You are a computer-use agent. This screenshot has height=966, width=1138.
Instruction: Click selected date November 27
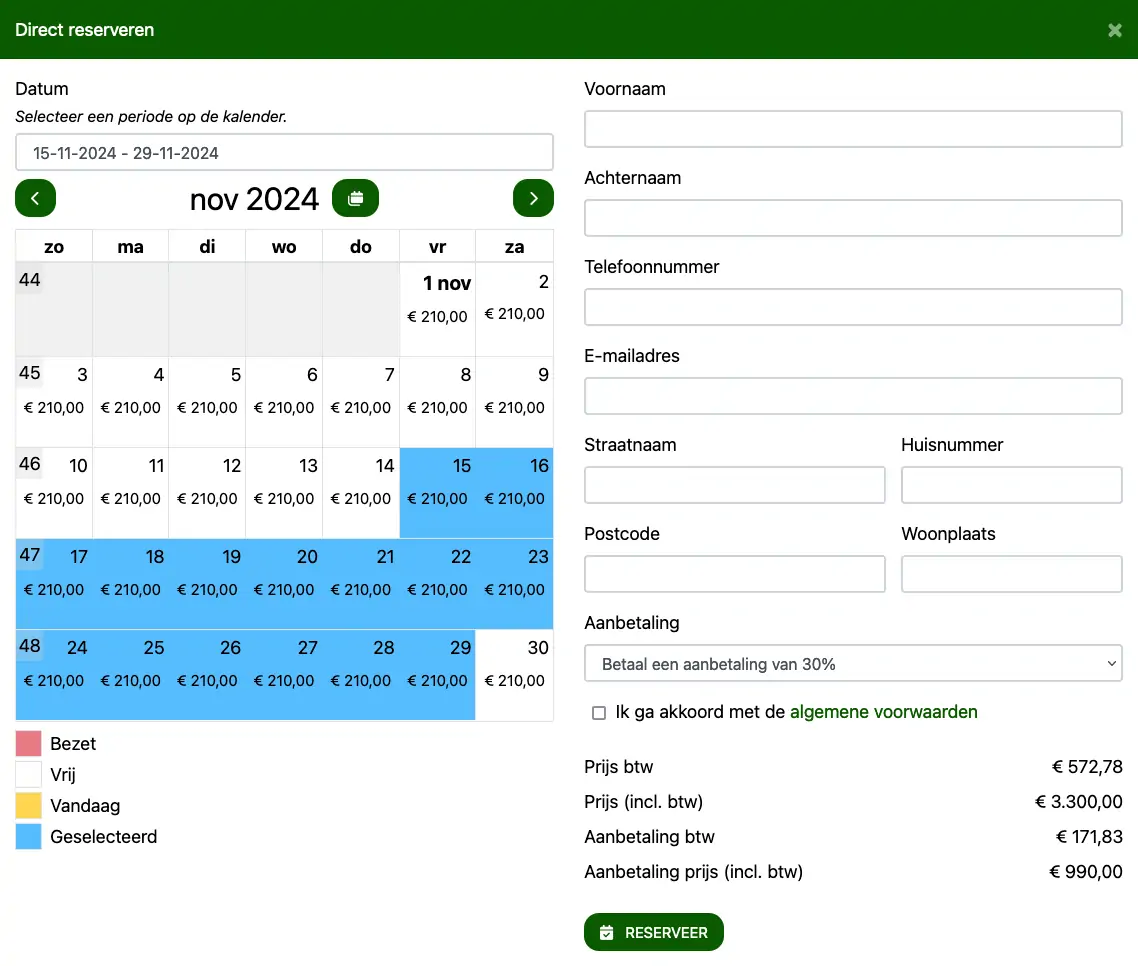pyautogui.click(x=284, y=675)
